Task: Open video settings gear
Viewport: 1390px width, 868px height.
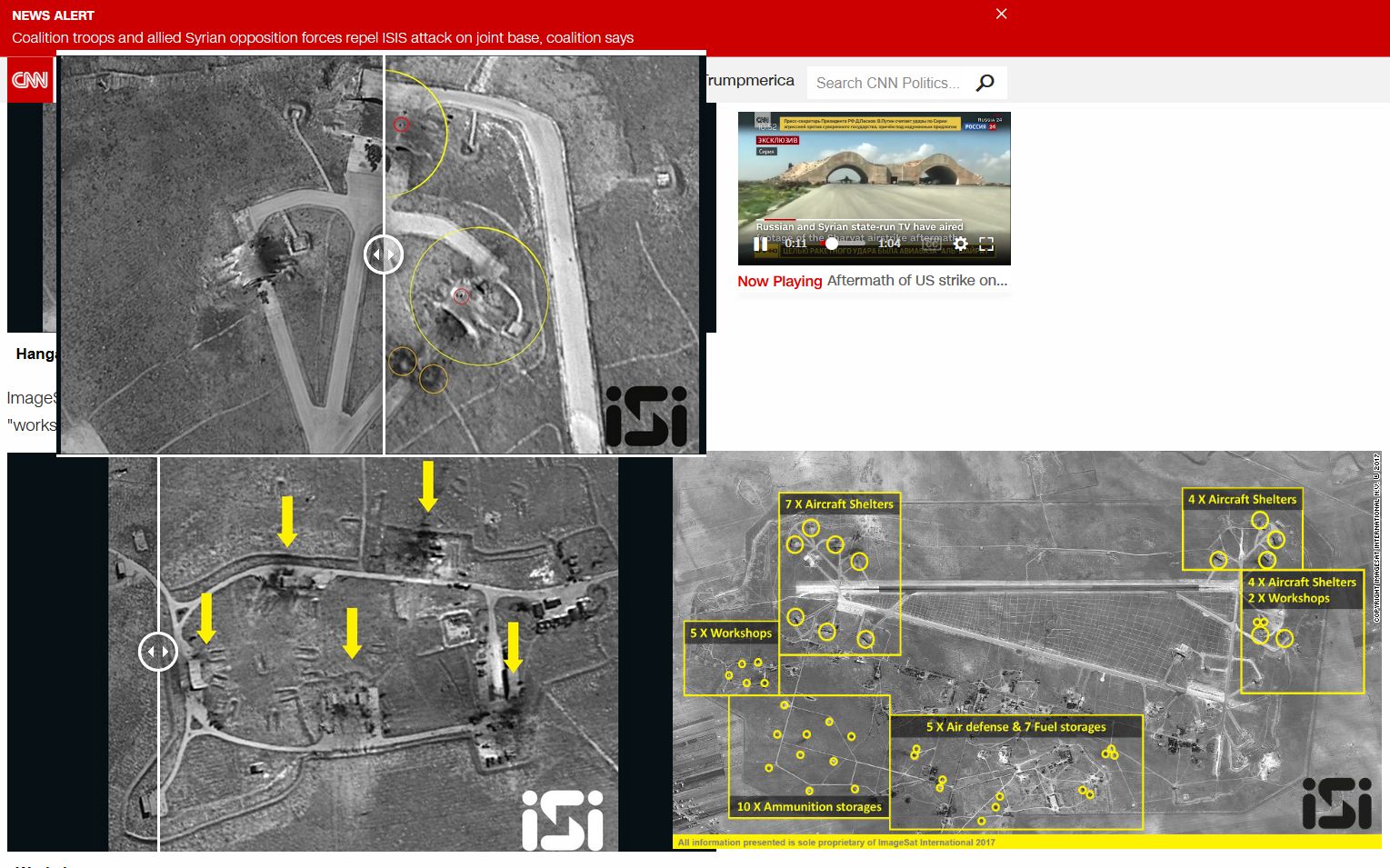Action: pyautogui.click(x=960, y=244)
